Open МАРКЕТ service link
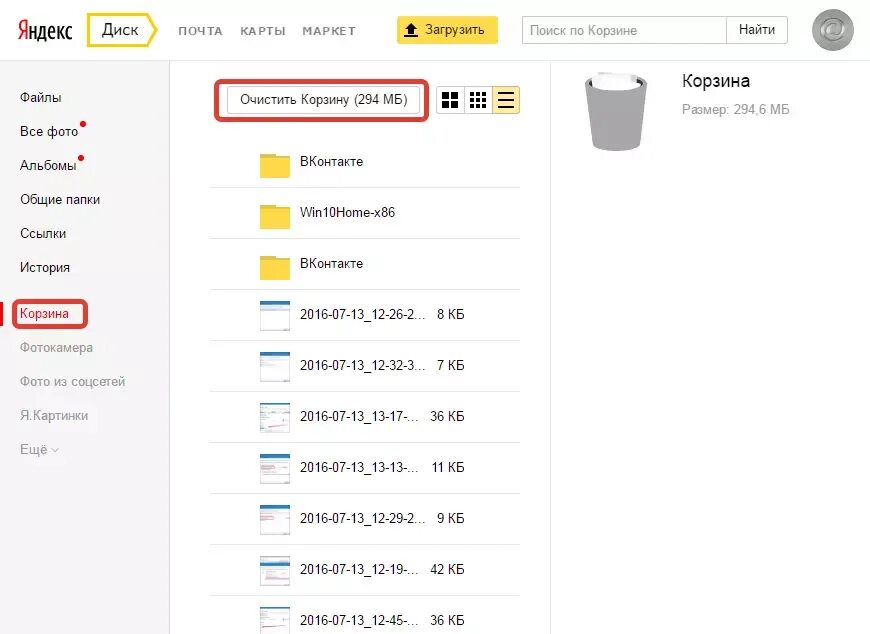 point(329,31)
